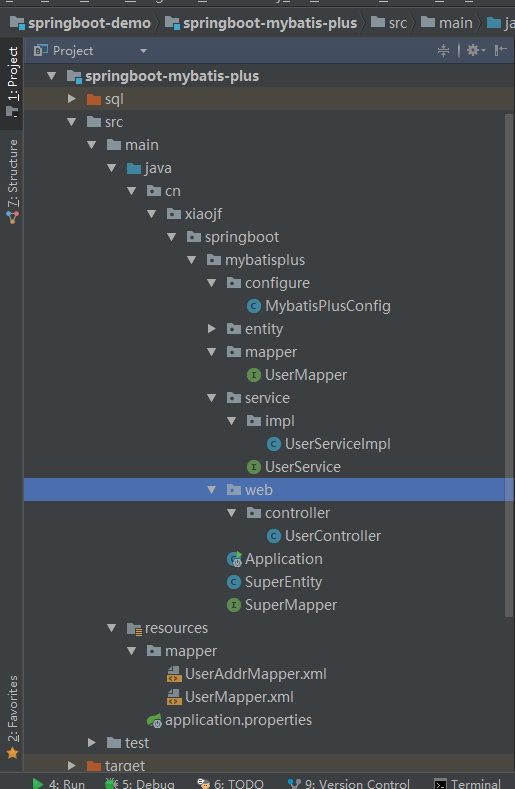The width and height of the screenshot is (515, 789).
Task: Open the 5: Debug tool window tab
Action: click(139, 784)
